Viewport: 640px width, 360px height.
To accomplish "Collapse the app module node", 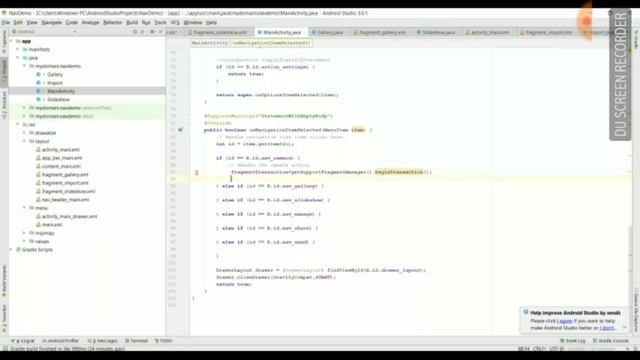I will click(x=11, y=41).
